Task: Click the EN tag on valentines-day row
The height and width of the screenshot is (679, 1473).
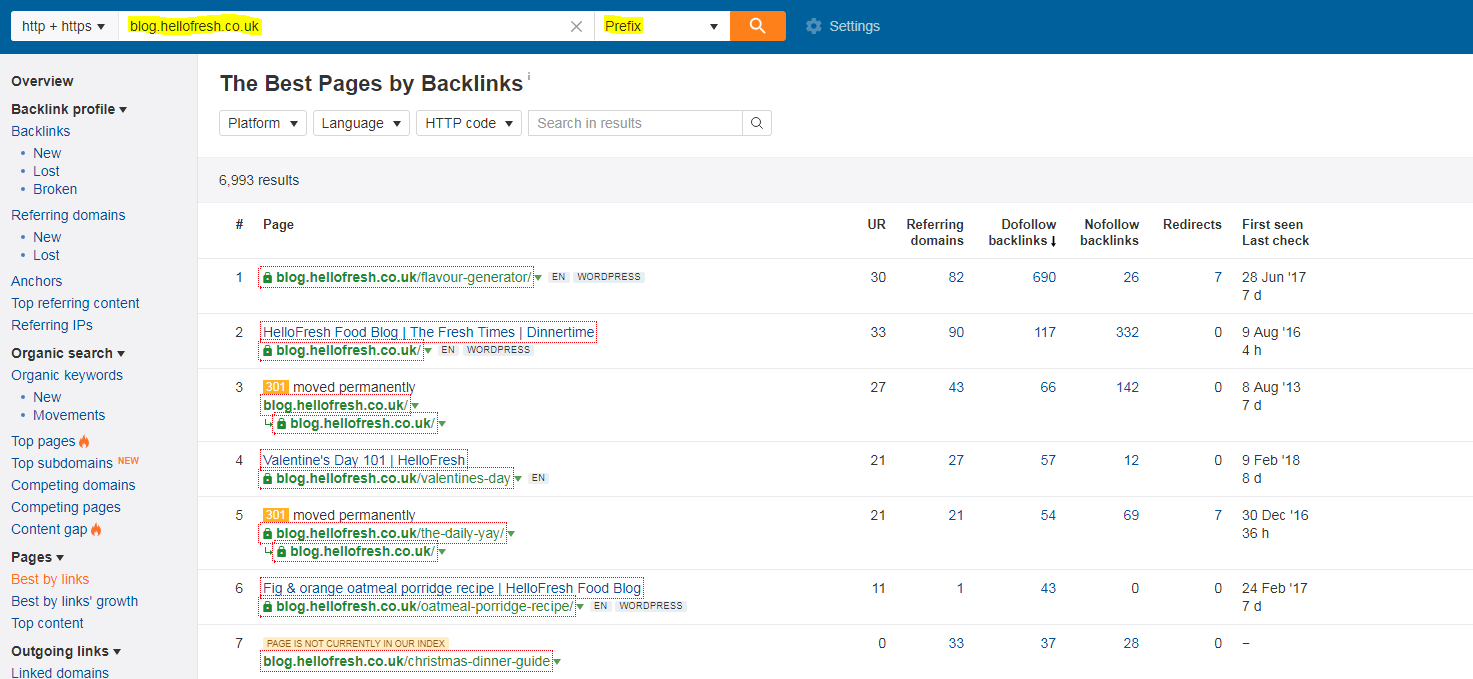Action: tap(539, 478)
